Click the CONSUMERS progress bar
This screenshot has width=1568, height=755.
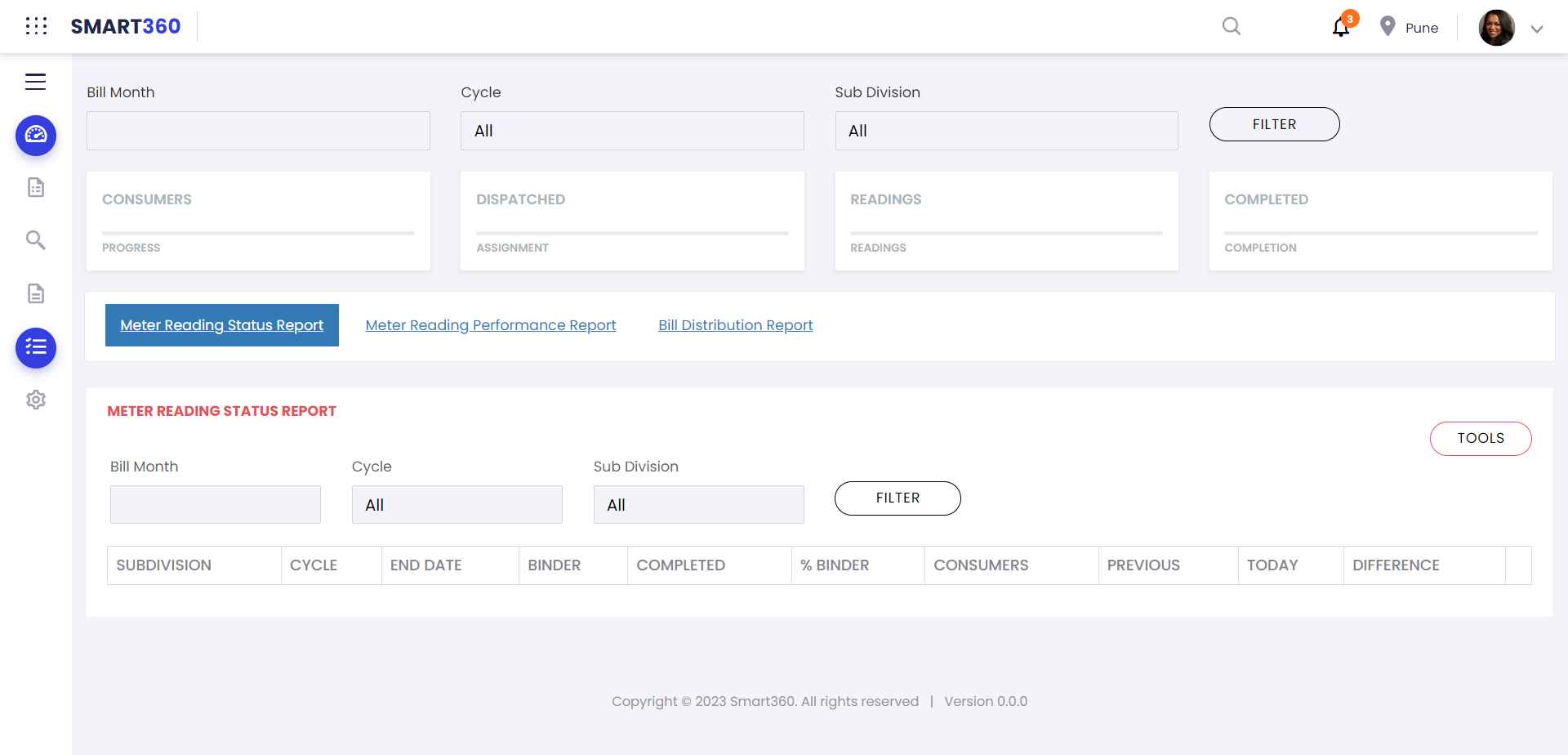[258, 234]
